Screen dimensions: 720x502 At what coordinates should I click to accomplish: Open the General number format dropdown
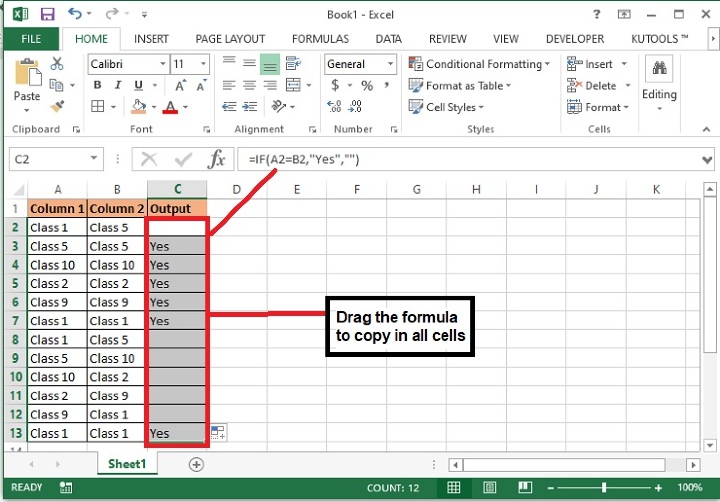point(390,64)
